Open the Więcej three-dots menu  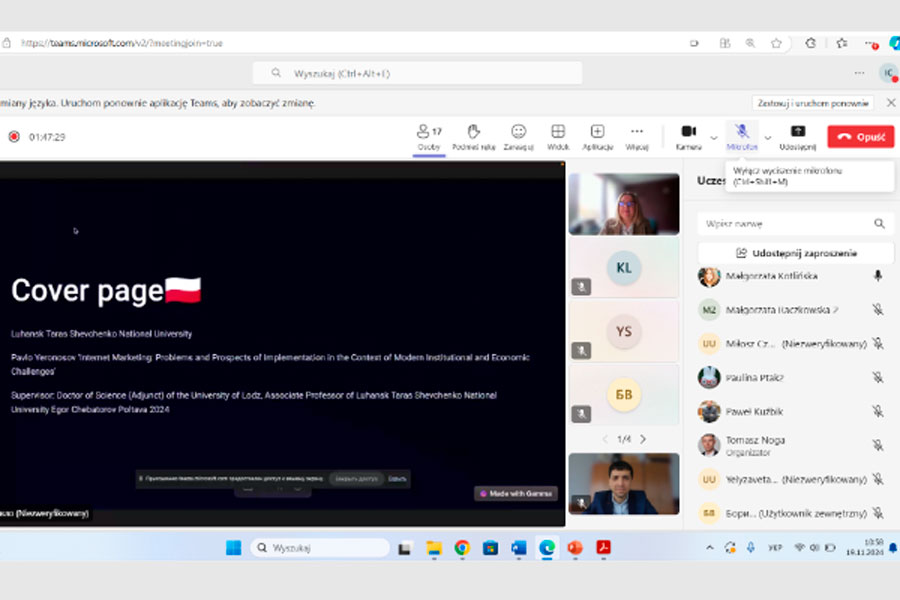(x=637, y=137)
